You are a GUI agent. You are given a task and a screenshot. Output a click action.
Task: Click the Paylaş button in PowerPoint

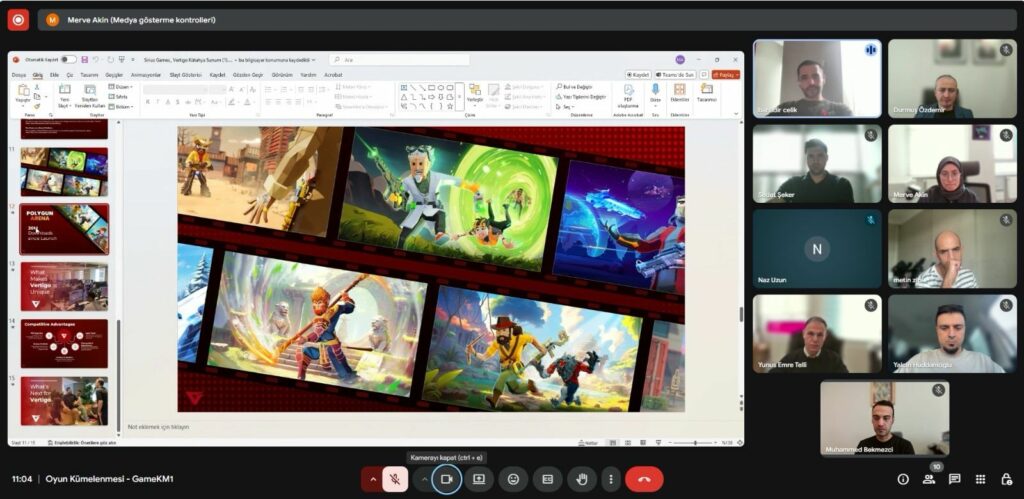point(725,74)
